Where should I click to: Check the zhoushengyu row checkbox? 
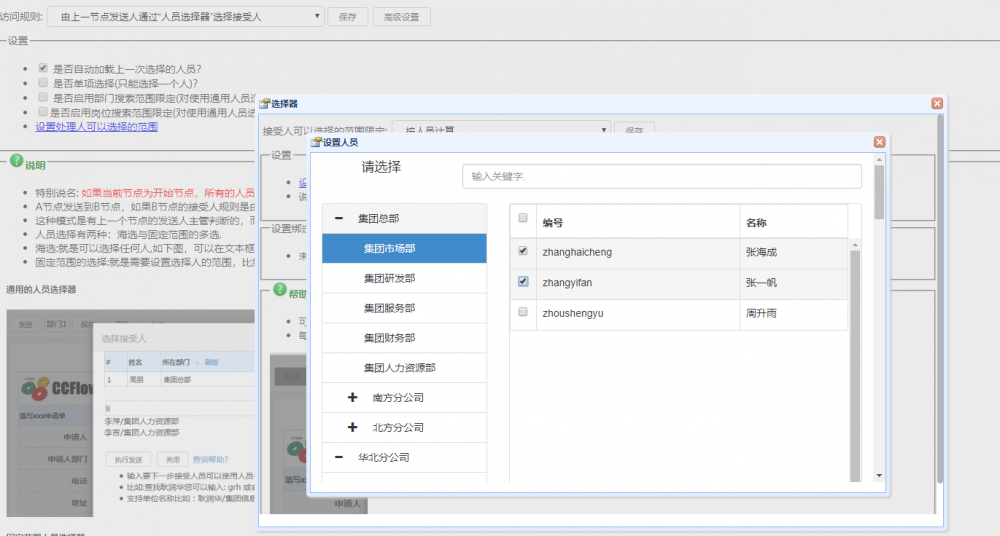point(523,312)
